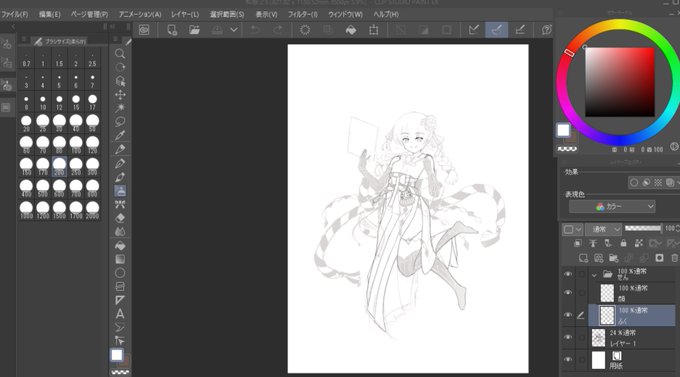680x377 pixels.
Task: Adjust the layer opacity slider
Action: coord(643,228)
